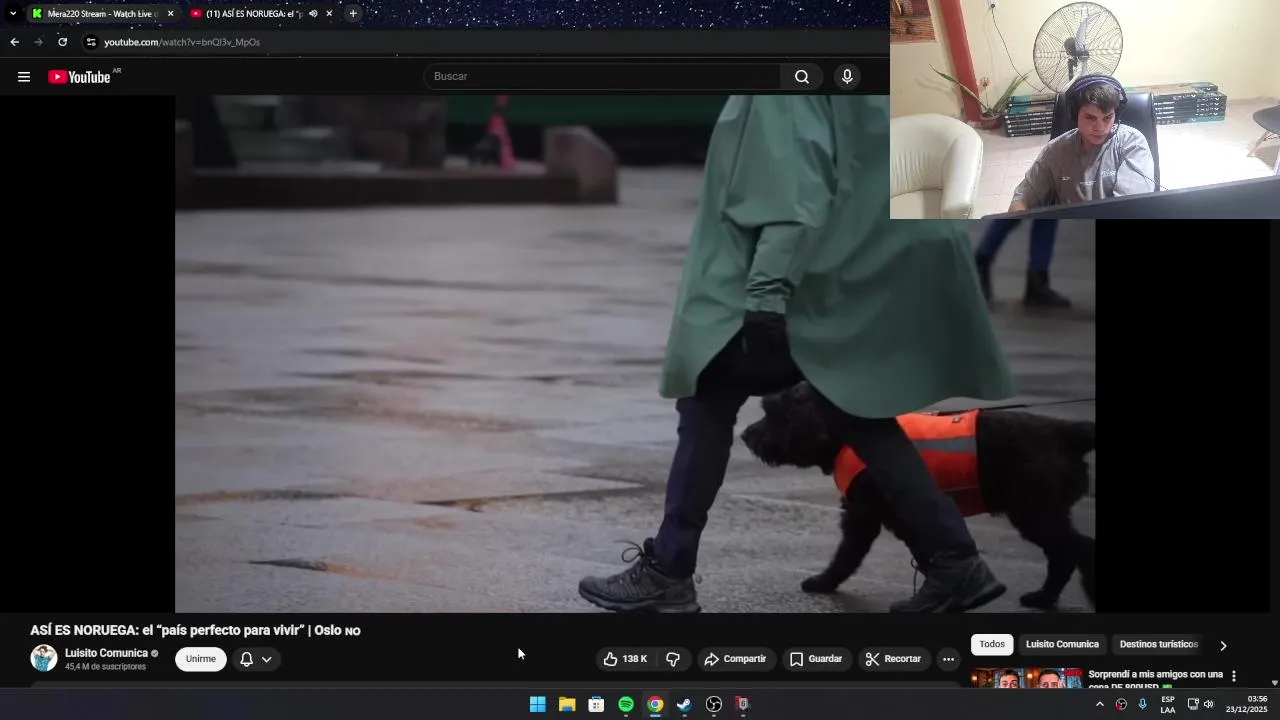Open Google Chrome from the taskbar
The height and width of the screenshot is (720, 1280).
coord(655,704)
